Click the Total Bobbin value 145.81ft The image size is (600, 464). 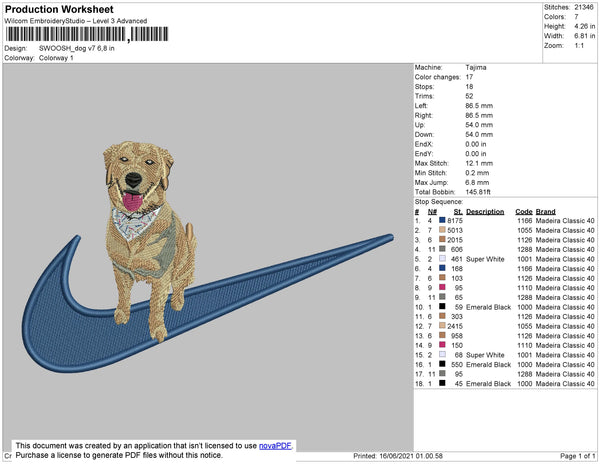(478, 192)
